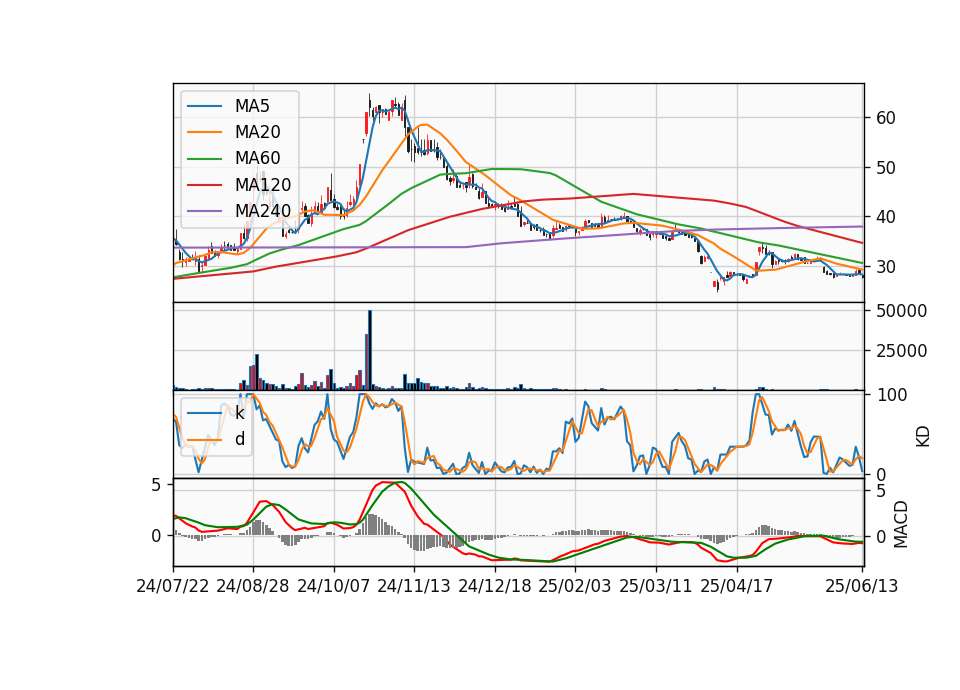The width and height of the screenshot is (960, 690).
Task: Click the 25/02/03 date tick label
Action: coord(575,586)
